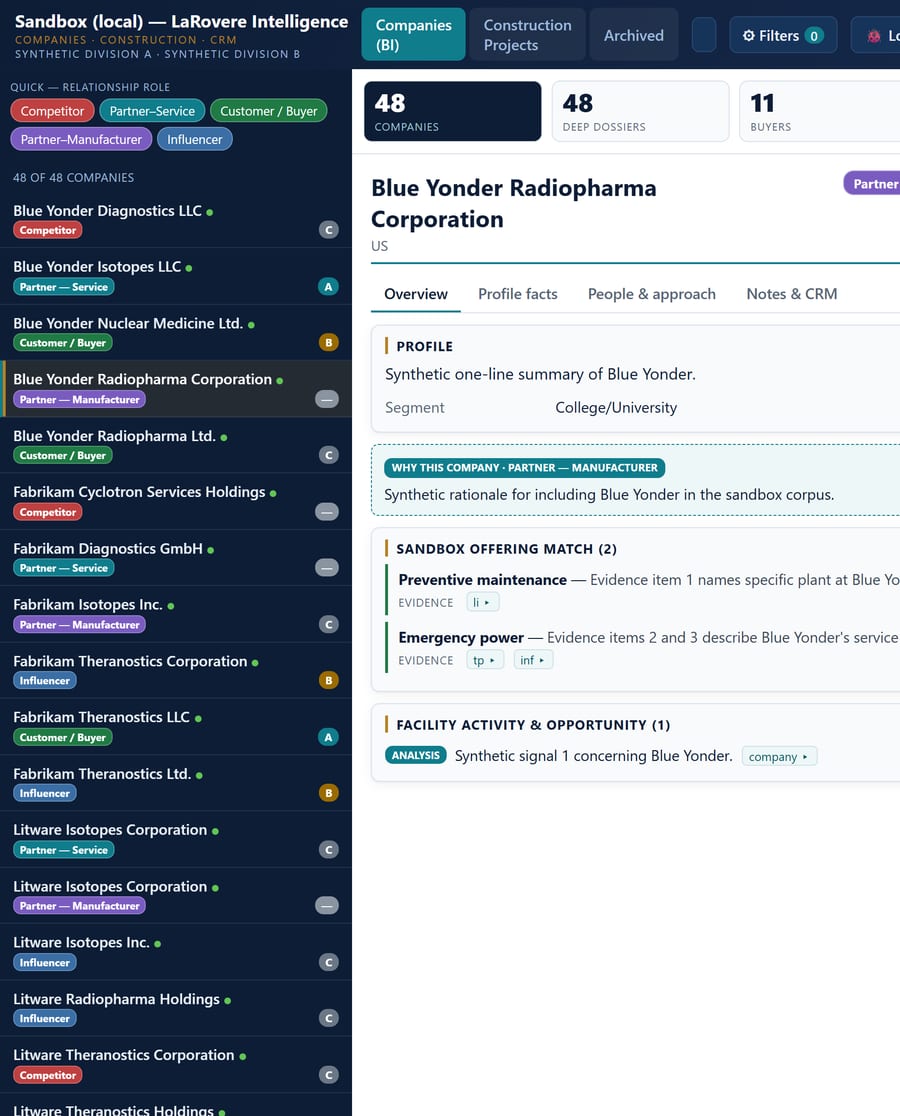This screenshot has width=900, height=1116.
Task: Expand the 'li' evidence chip
Action: (482, 602)
